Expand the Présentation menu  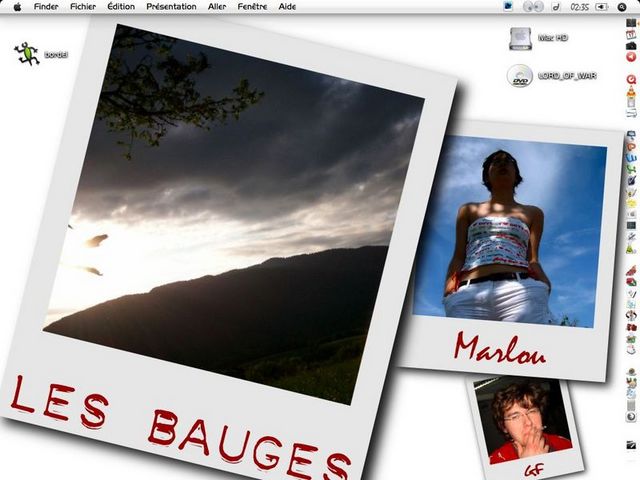(x=171, y=6)
